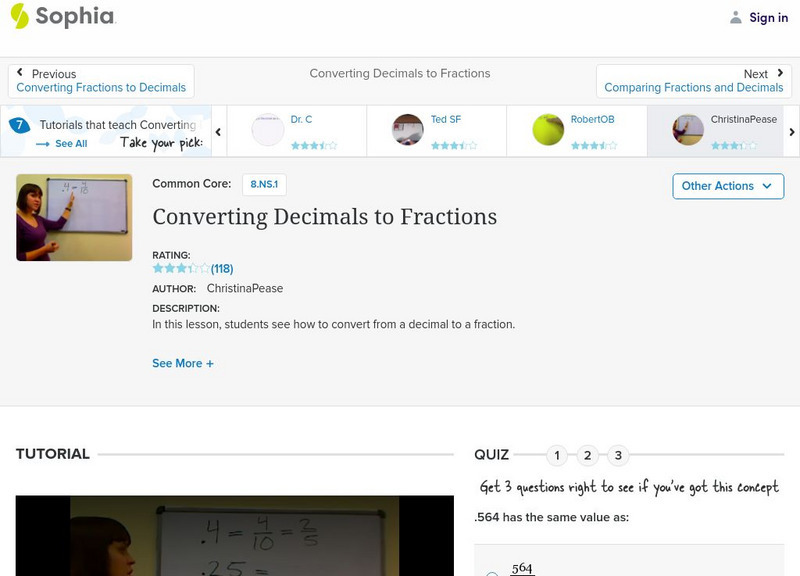Open RobertOB's tennis ball avatar
This screenshot has width=800, height=576.
[x=546, y=128]
